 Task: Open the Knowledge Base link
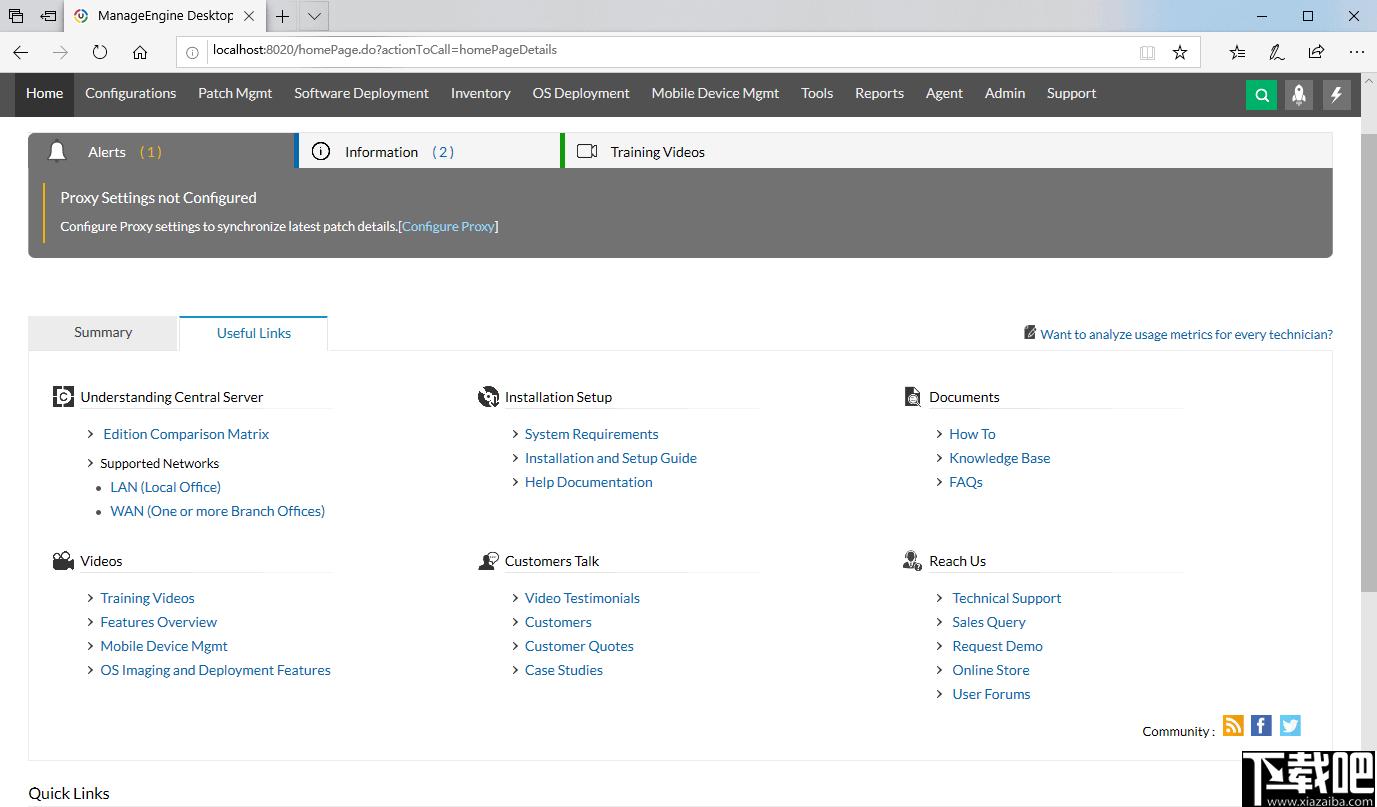pos(999,458)
